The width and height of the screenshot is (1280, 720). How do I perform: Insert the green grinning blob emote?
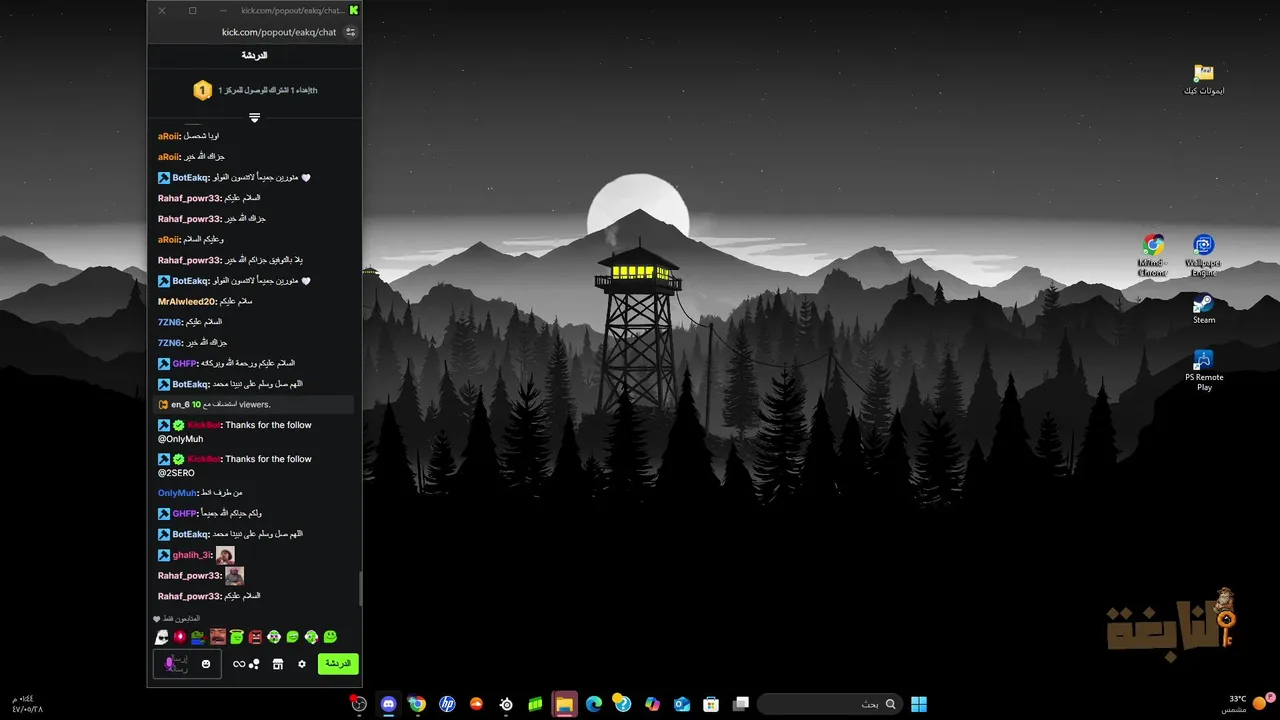(293, 637)
